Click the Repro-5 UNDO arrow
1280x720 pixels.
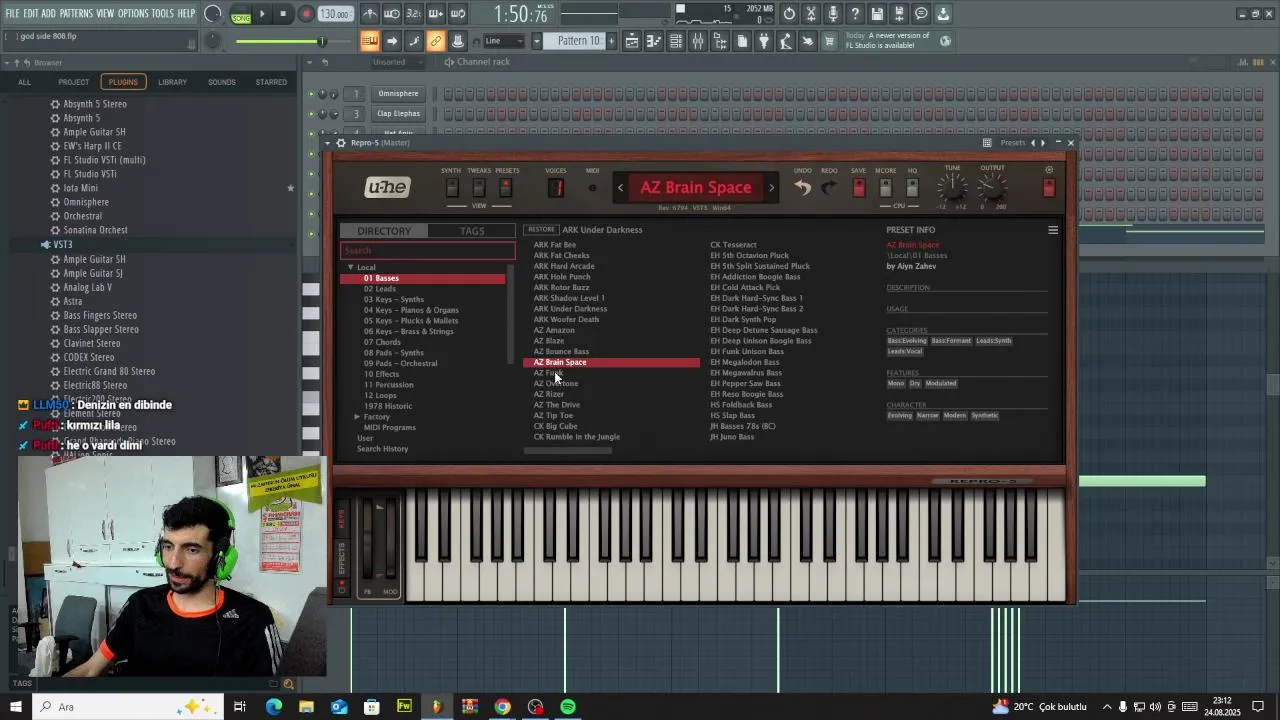802,187
